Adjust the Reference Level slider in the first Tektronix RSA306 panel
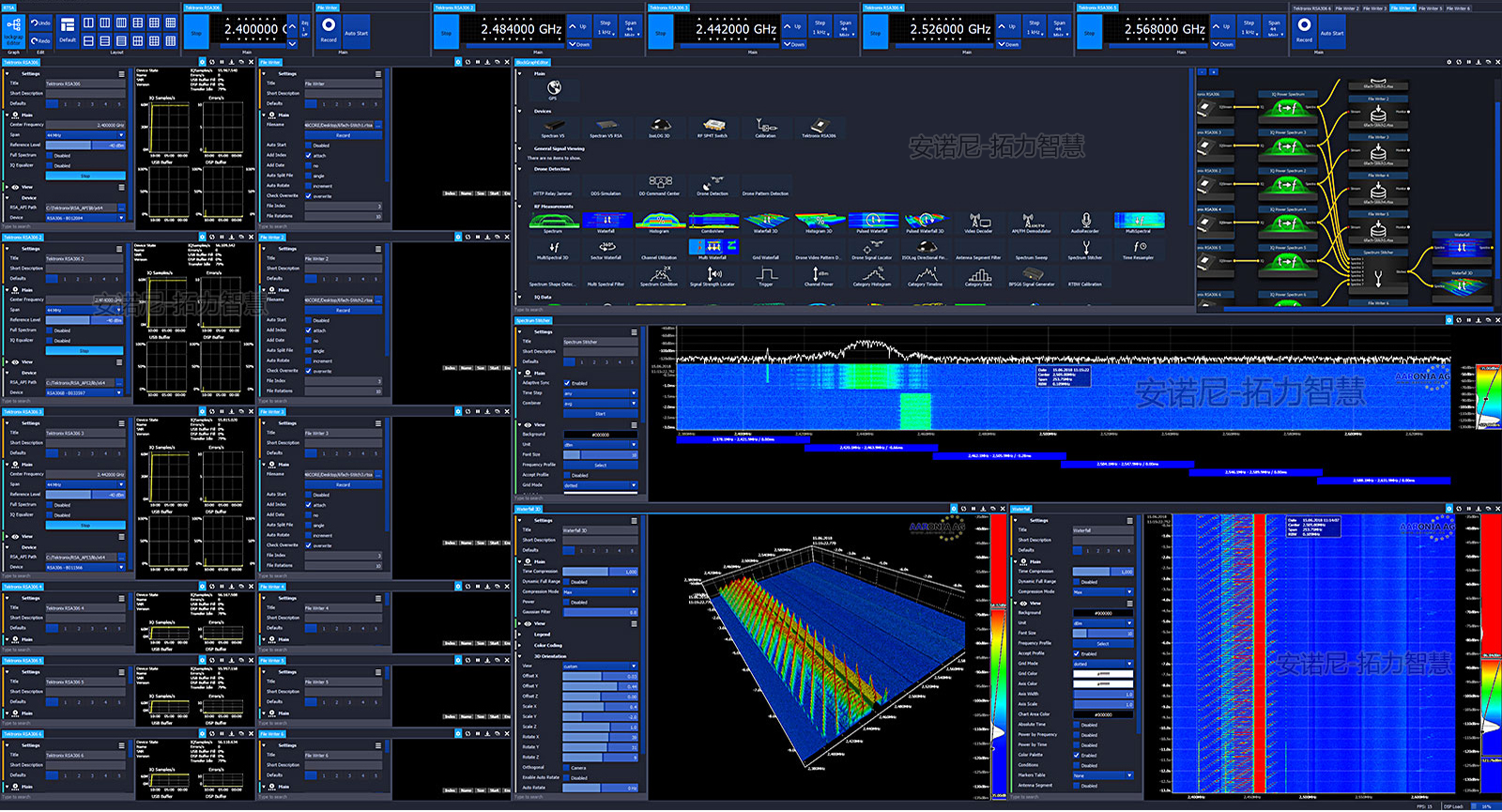This screenshot has height=812, width=1502. tap(85, 146)
